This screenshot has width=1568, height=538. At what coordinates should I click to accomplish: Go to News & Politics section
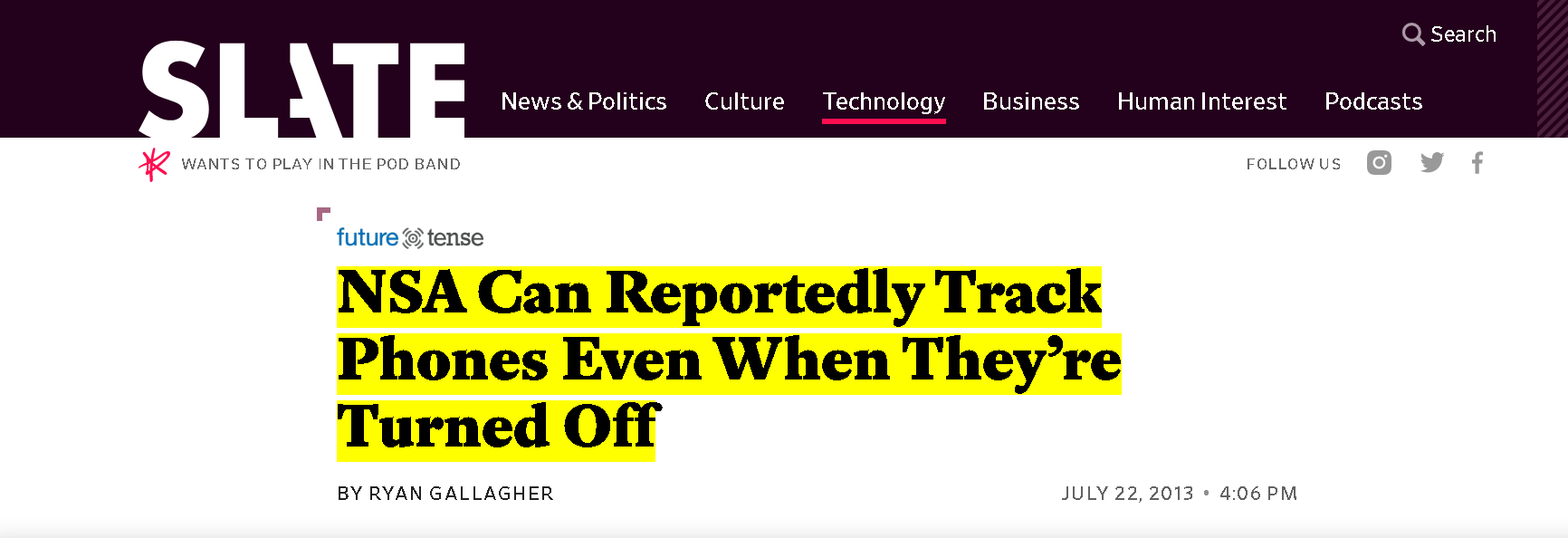point(584,101)
